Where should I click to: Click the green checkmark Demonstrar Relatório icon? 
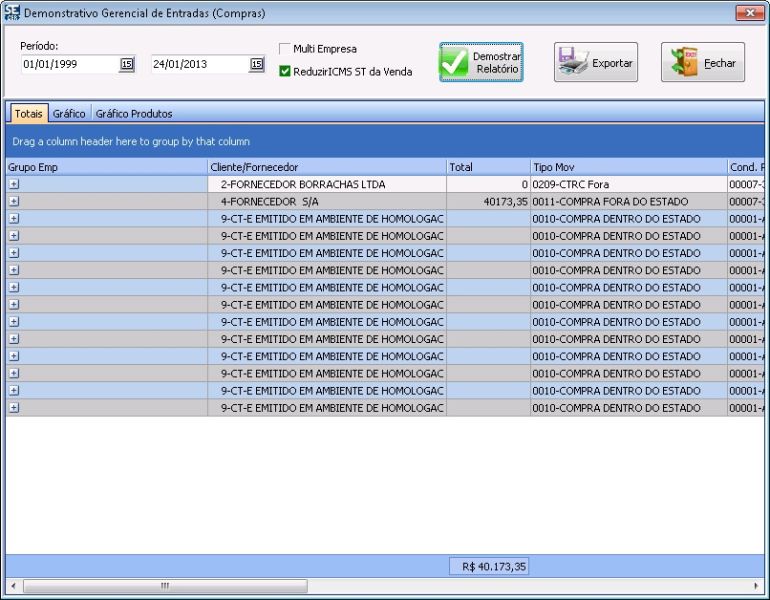[x=456, y=62]
